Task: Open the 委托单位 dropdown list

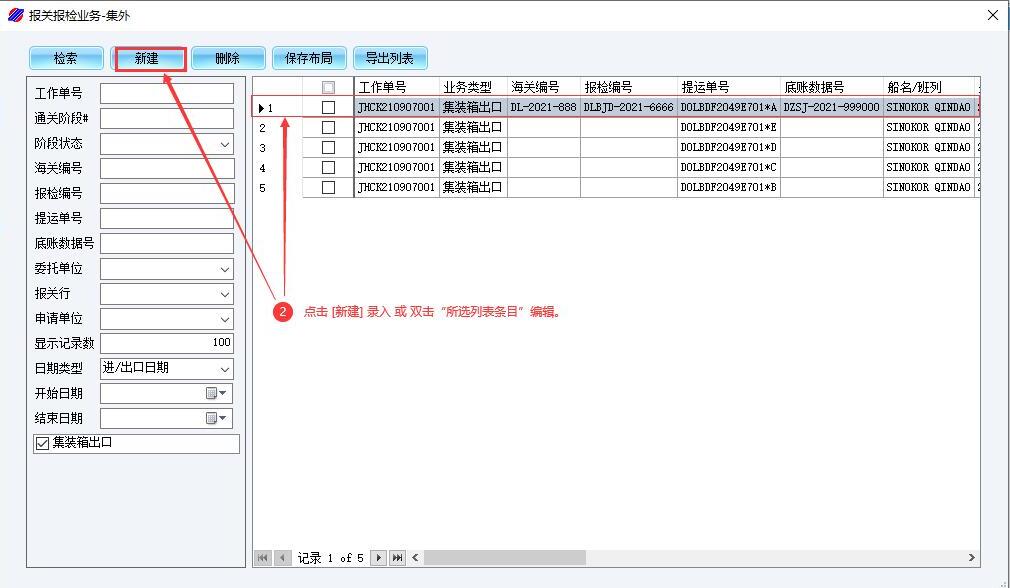Action: click(x=225, y=269)
